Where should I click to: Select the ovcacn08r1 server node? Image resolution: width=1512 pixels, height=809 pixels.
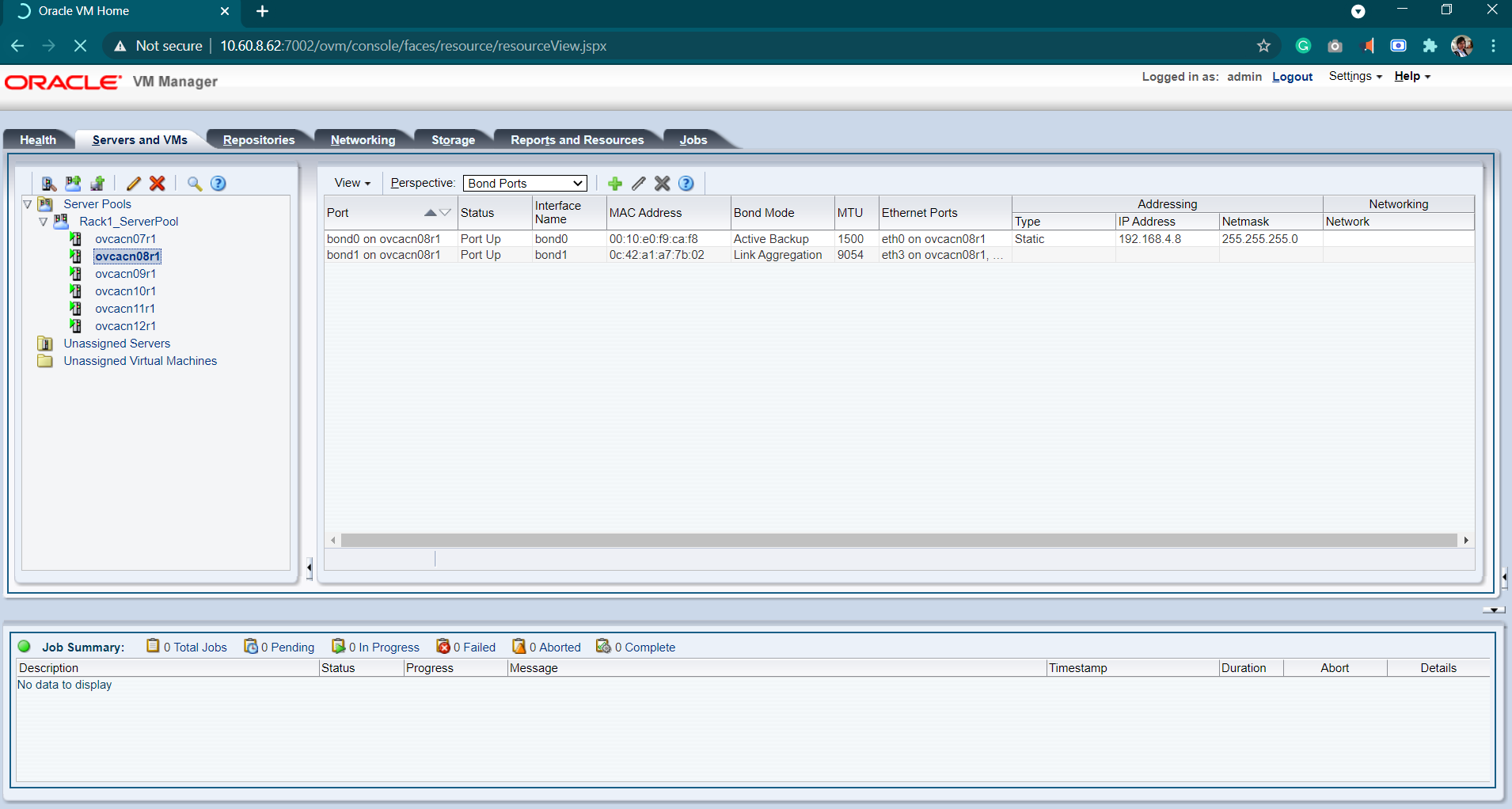tap(127, 256)
